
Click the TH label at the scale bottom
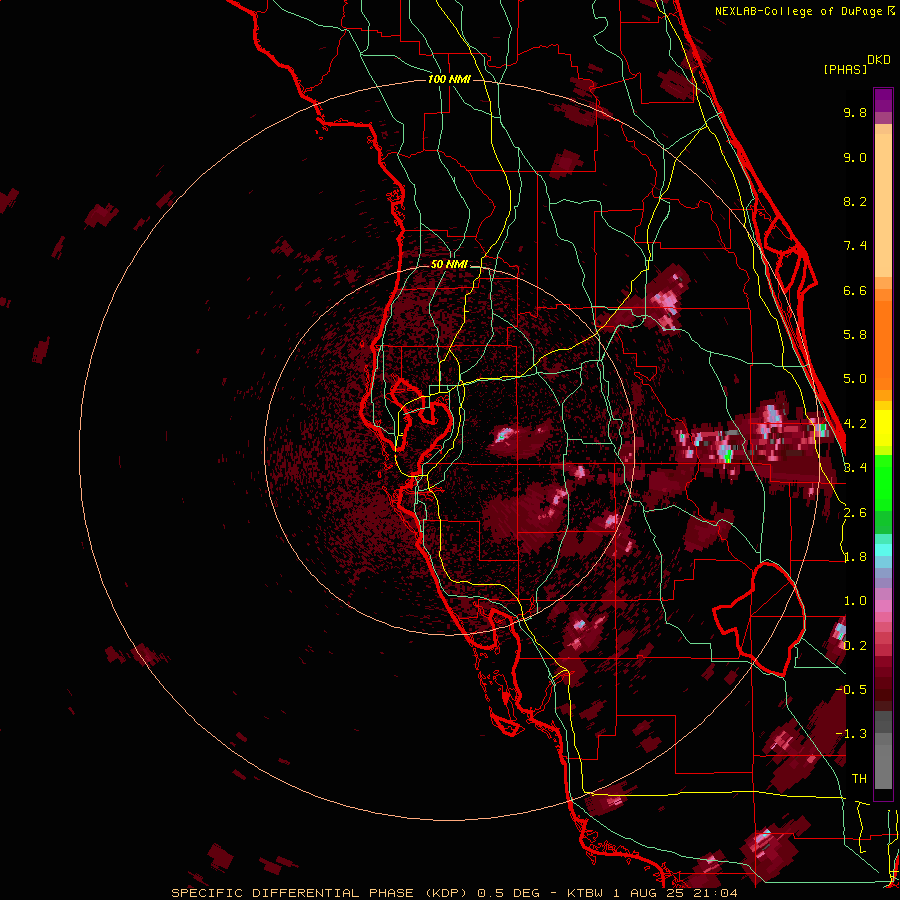click(859, 779)
